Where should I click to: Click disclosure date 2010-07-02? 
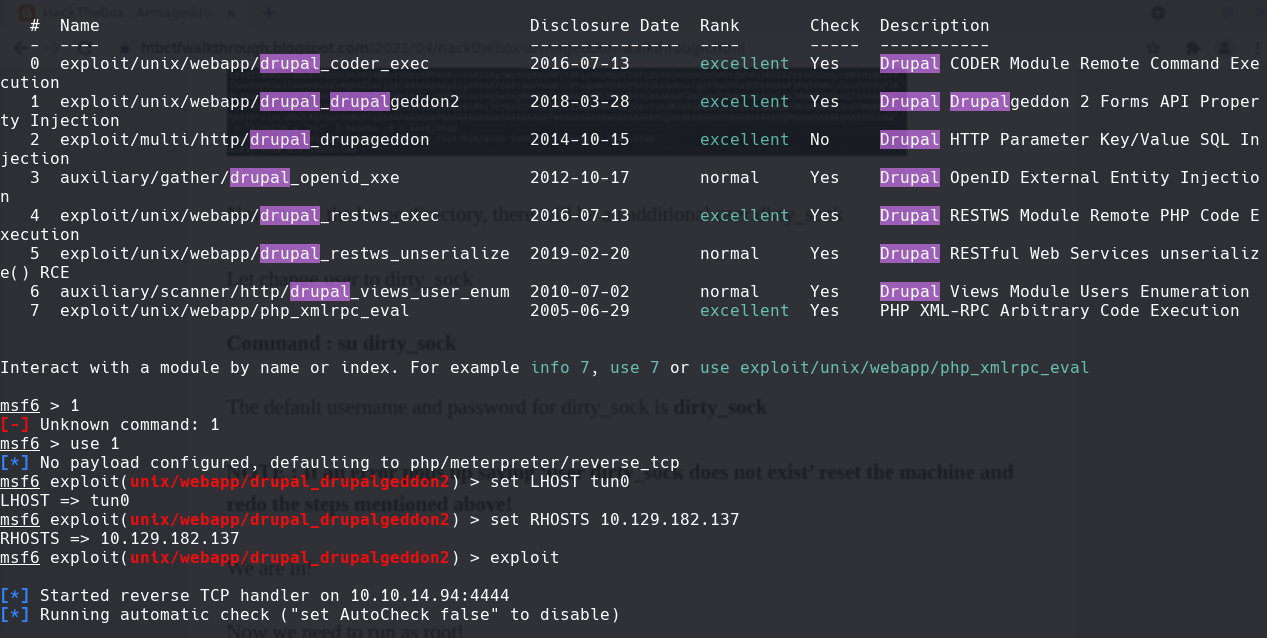pyautogui.click(x=580, y=292)
